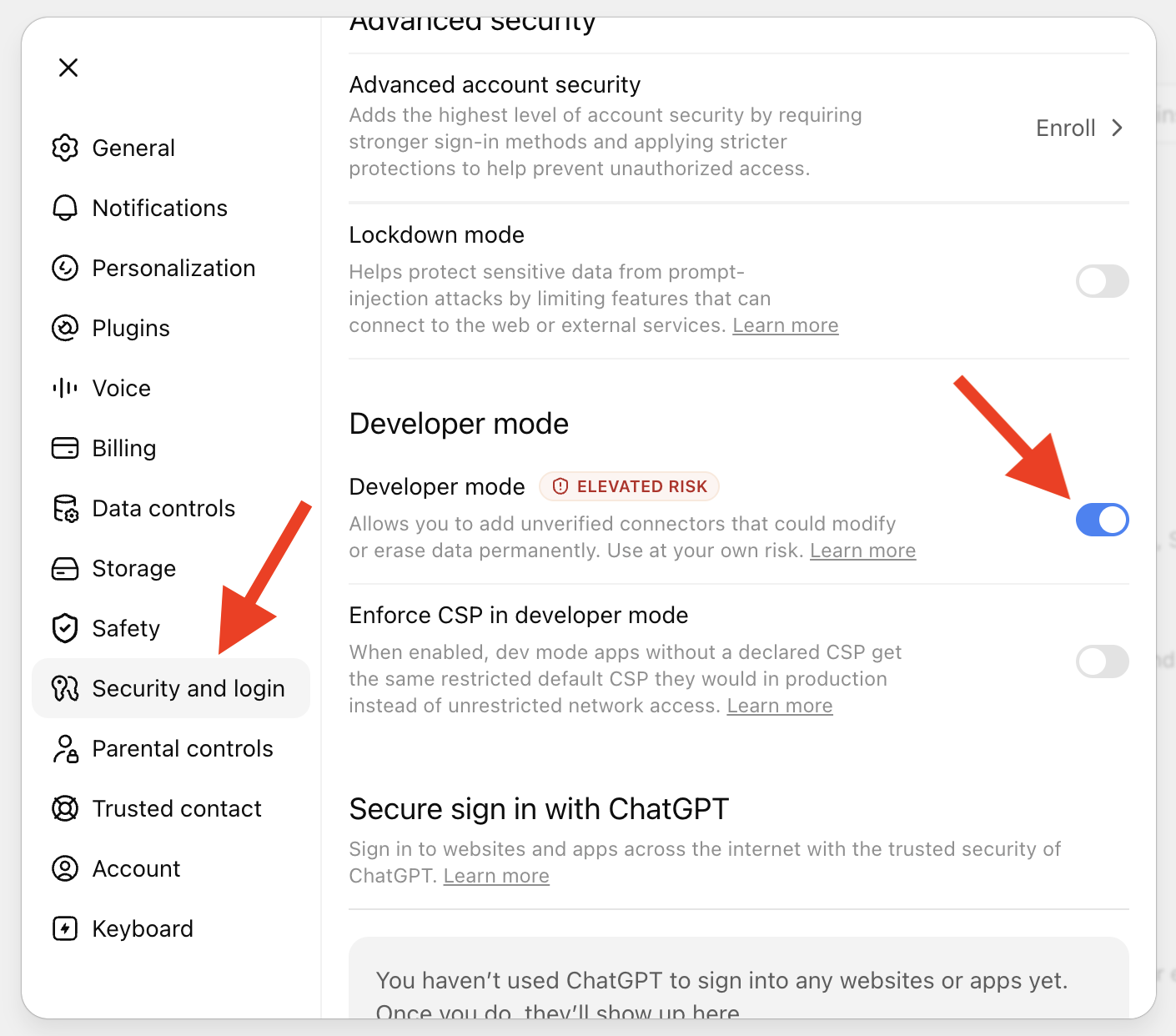Click the Data controls database icon
Screen dimensions: 1176x1036
(x=65, y=508)
